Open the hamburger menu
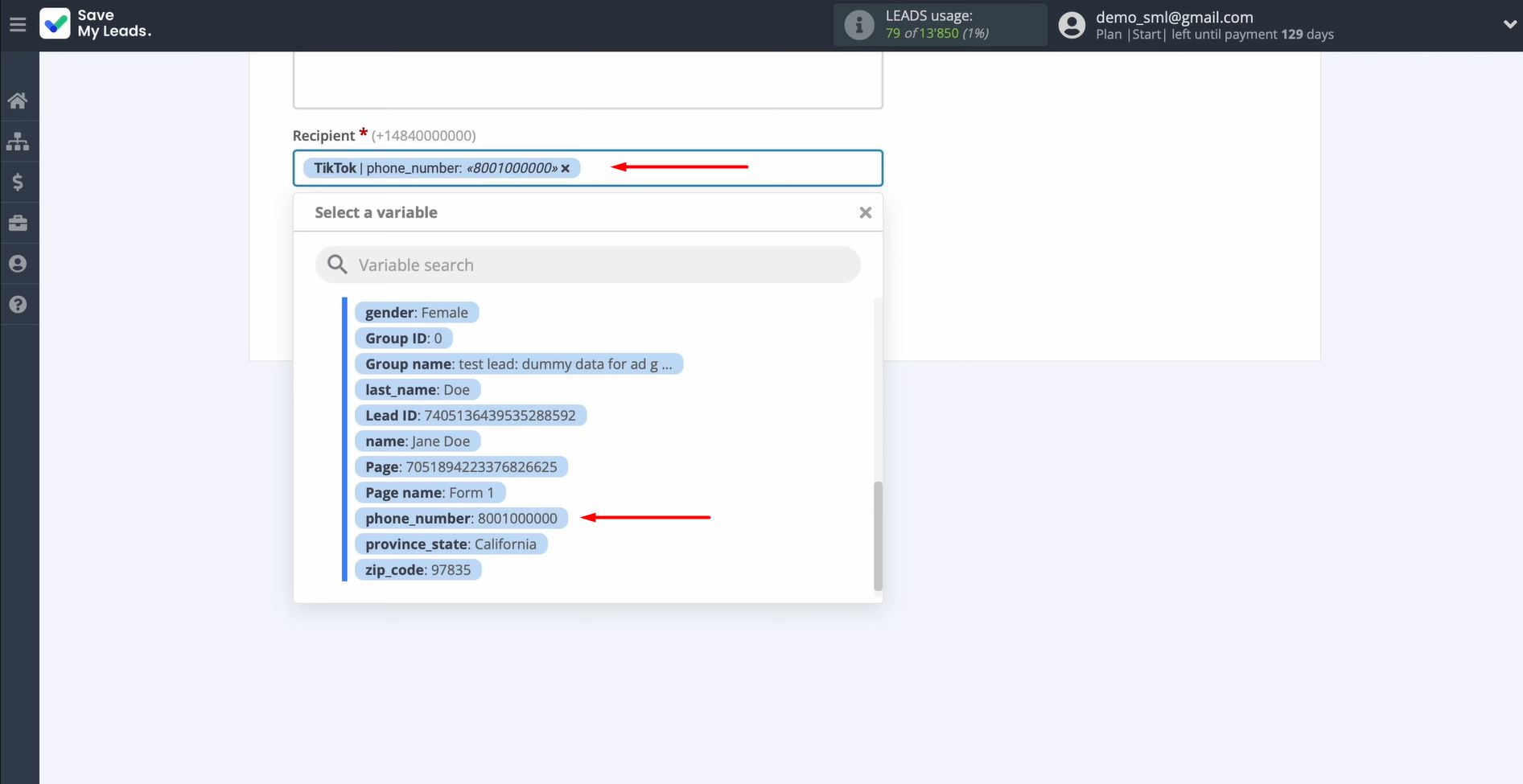 pos(18,25)
